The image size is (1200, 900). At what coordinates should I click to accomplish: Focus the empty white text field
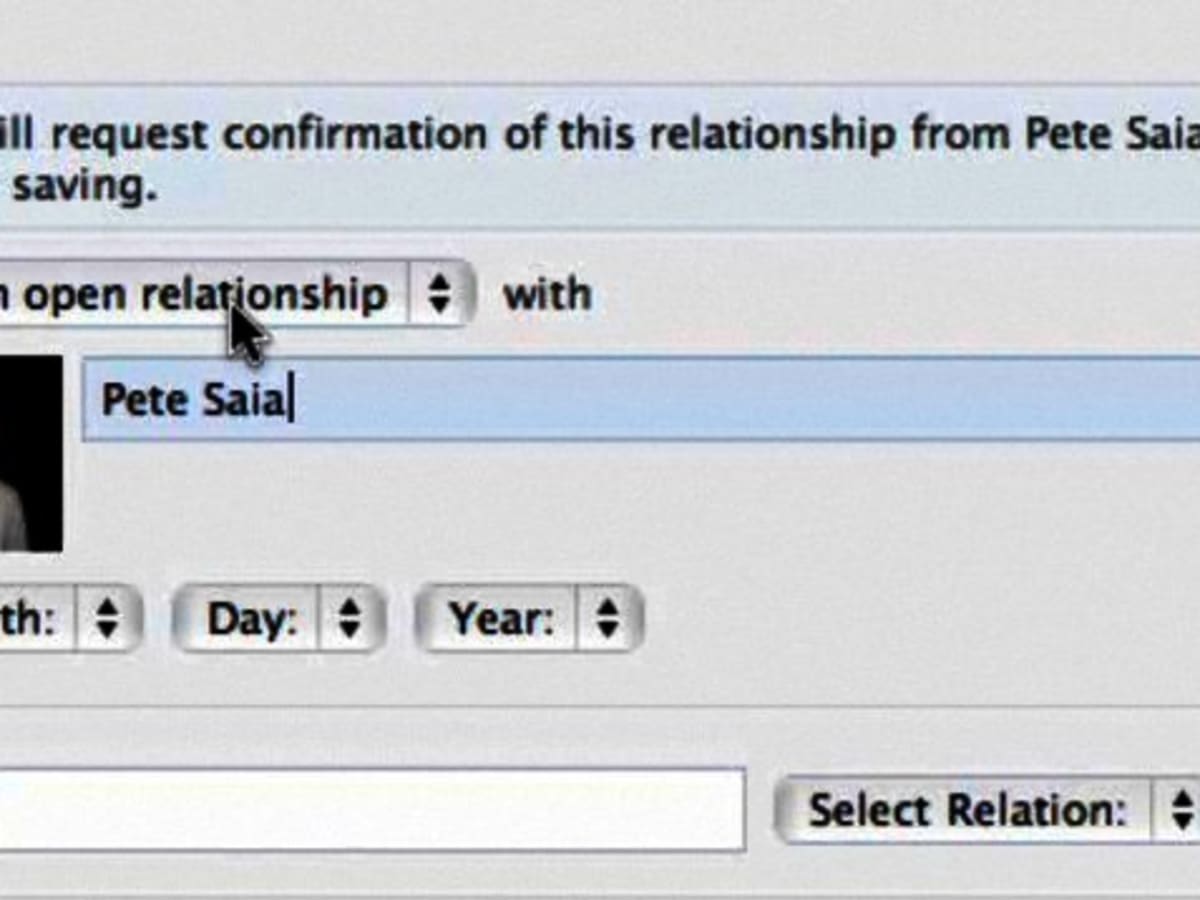[x=372, y=809]
